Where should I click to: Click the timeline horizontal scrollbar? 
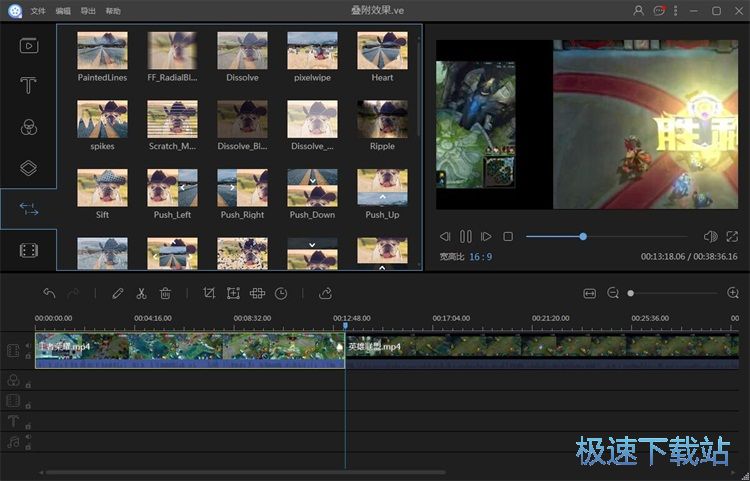click(x=246, y=473)
